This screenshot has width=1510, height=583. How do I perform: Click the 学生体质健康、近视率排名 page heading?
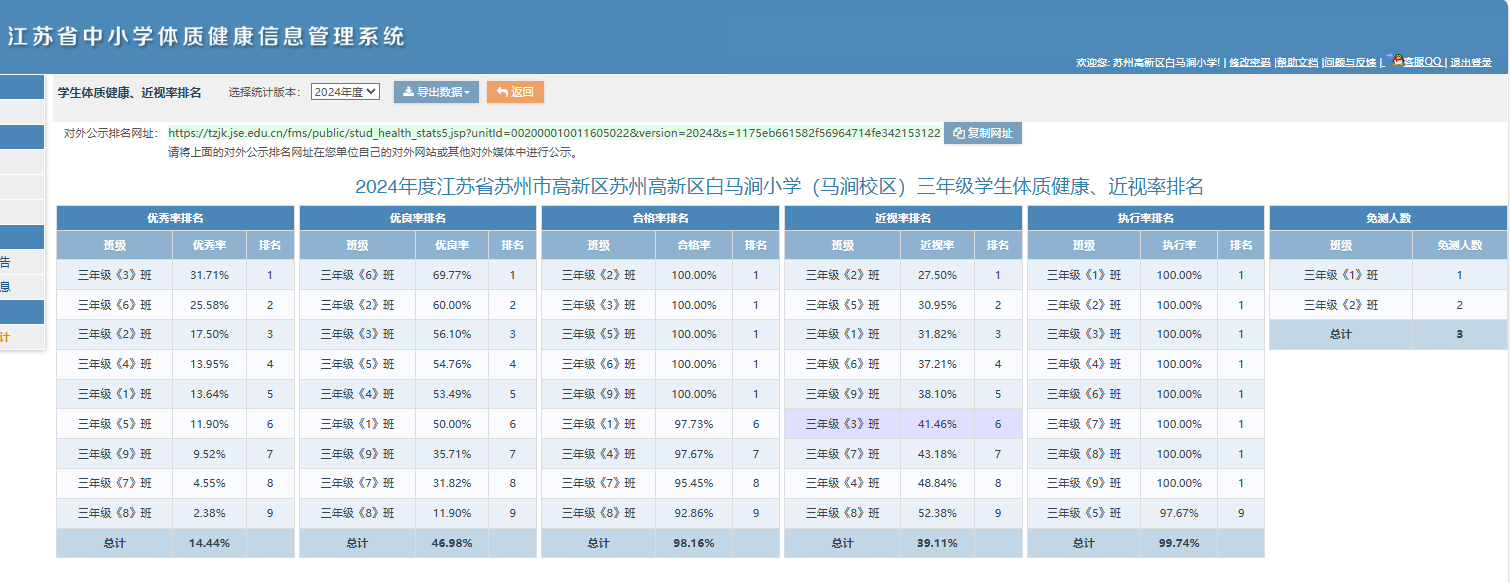(x=130, y=92)
